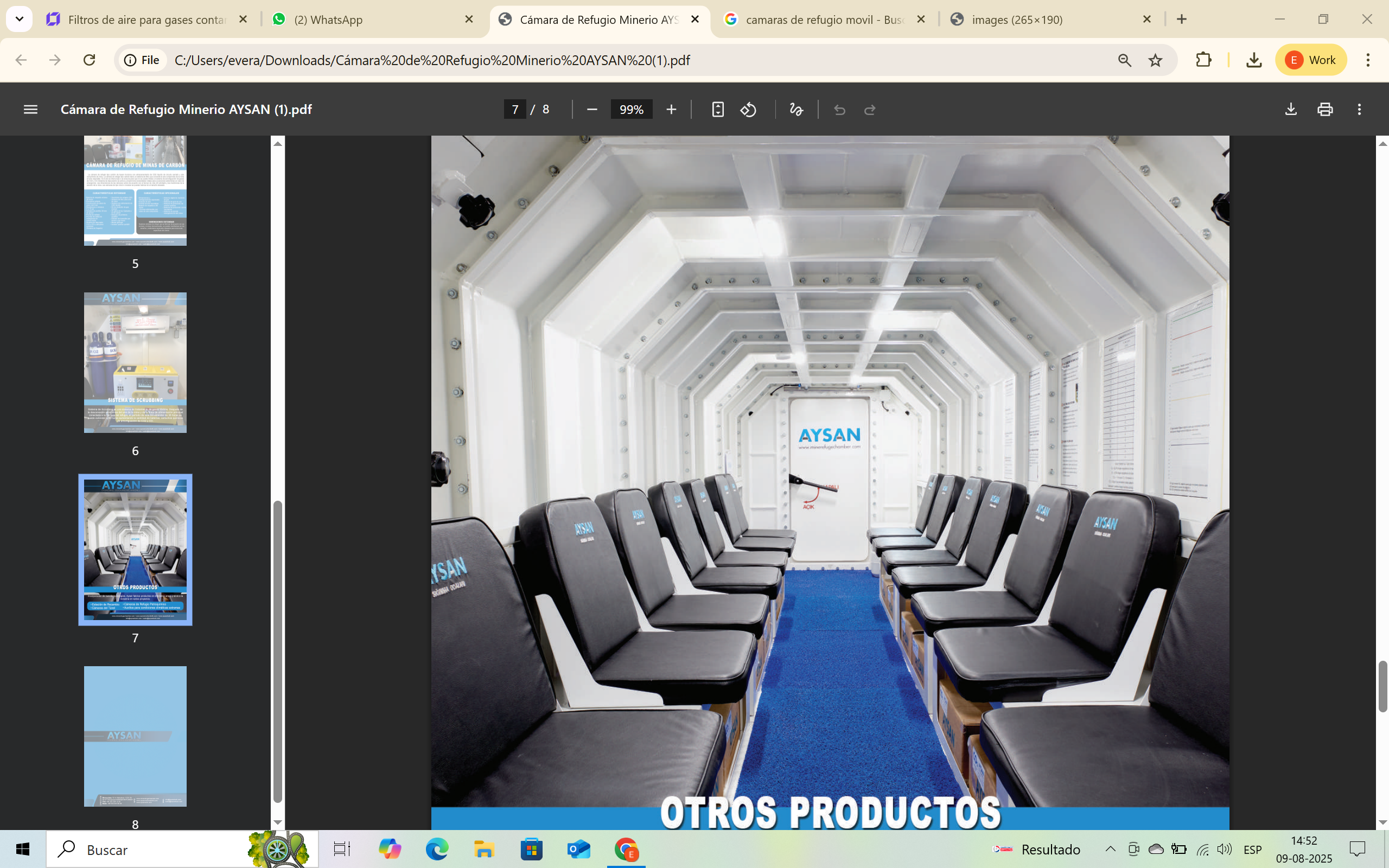
Task: Open the tab search dropdown arrow
Action: 19,19
